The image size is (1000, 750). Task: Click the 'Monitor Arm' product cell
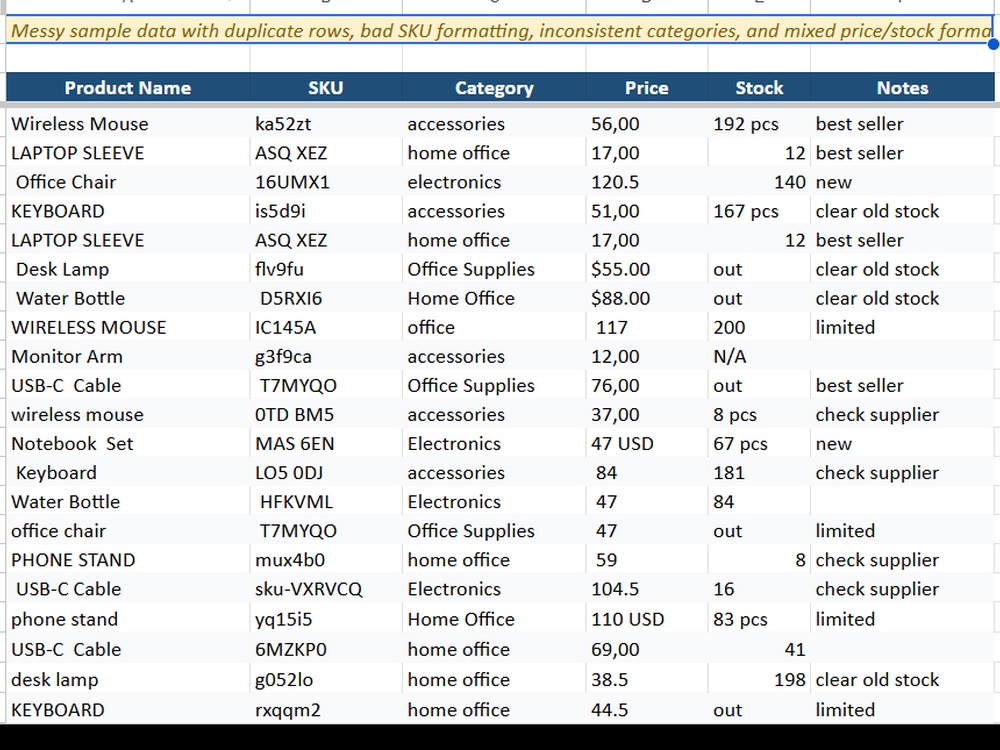(128, 357)
